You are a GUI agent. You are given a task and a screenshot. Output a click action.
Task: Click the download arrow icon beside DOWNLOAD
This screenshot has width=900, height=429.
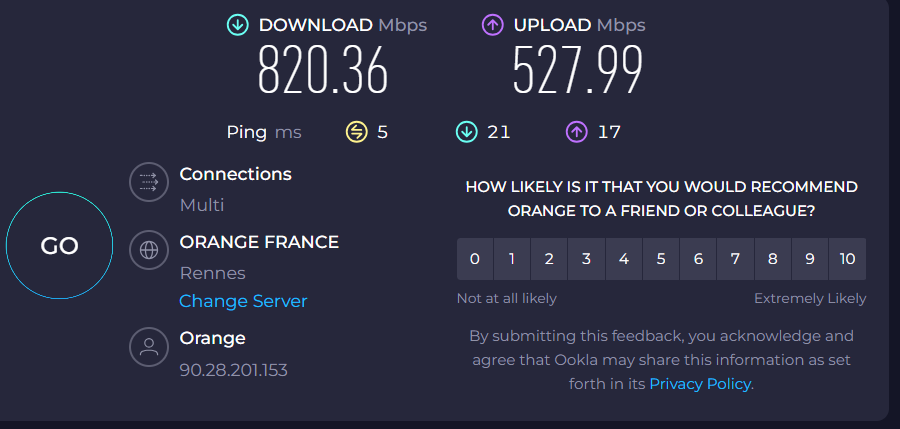[x=238, y=25]
